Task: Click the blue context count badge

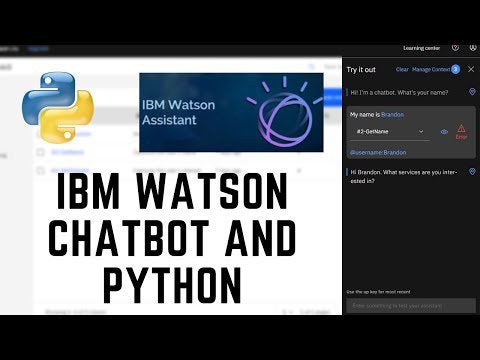Action: pos(455,69)
